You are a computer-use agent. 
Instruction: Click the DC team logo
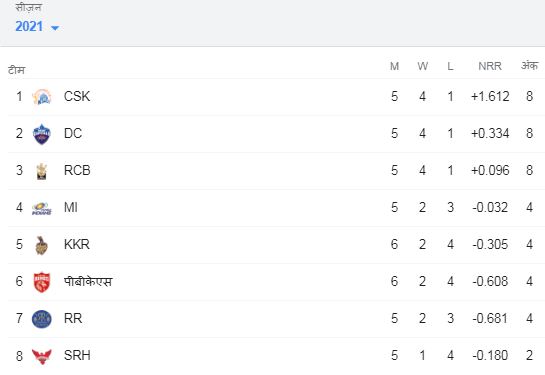pyautogui.click(x=42, y=134)
